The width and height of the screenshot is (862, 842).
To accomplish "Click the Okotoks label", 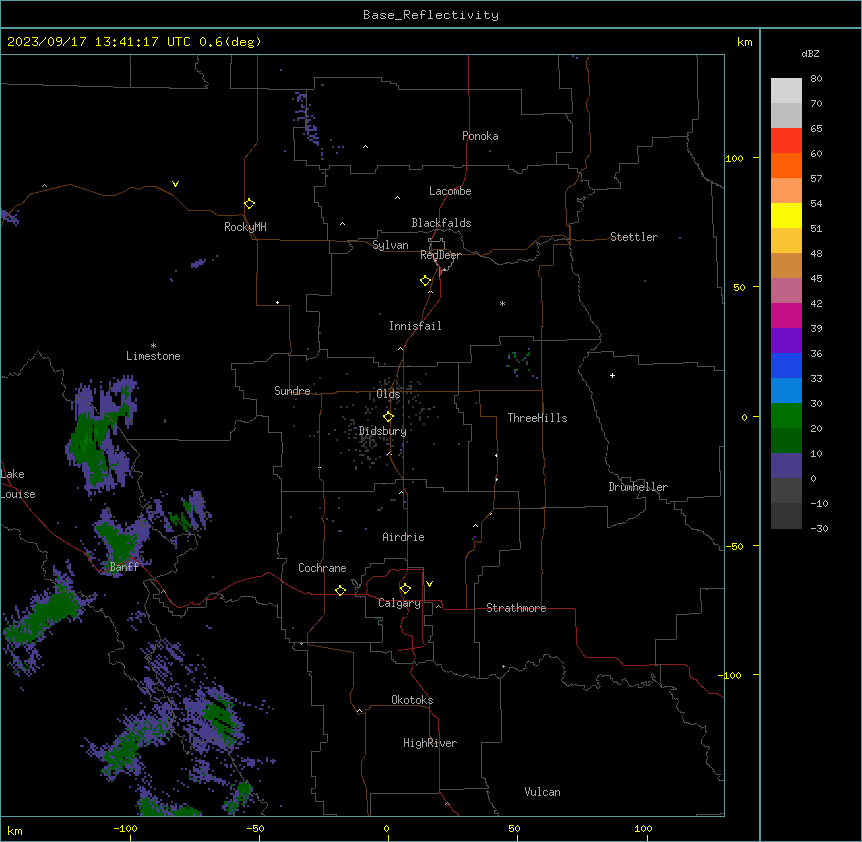I will 412,700.
